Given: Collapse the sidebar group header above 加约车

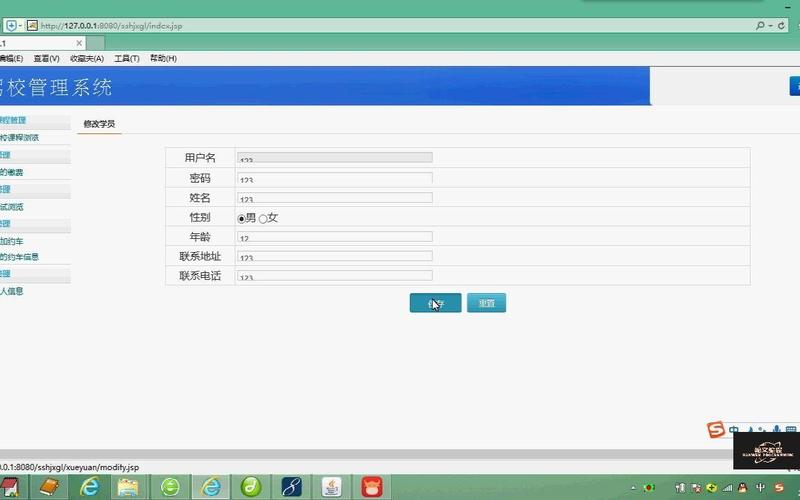Looking at the screenshot, I should [35, 224].
